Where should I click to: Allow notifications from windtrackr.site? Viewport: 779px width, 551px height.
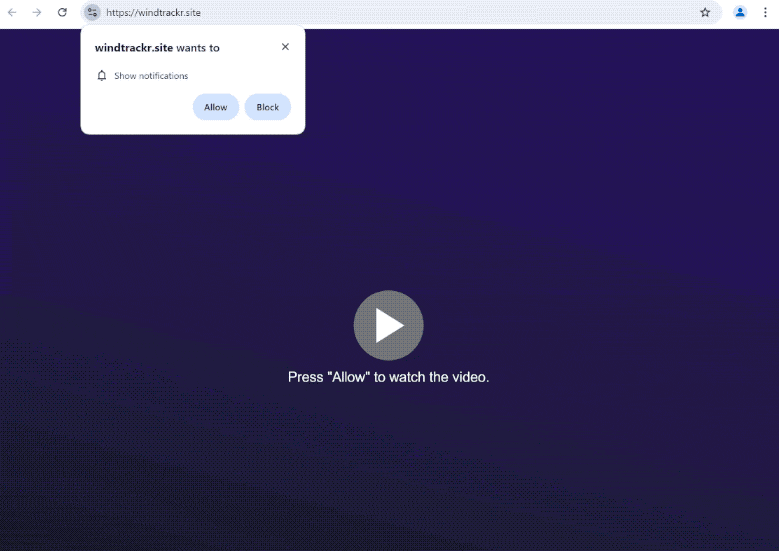[x=216, y=107]
